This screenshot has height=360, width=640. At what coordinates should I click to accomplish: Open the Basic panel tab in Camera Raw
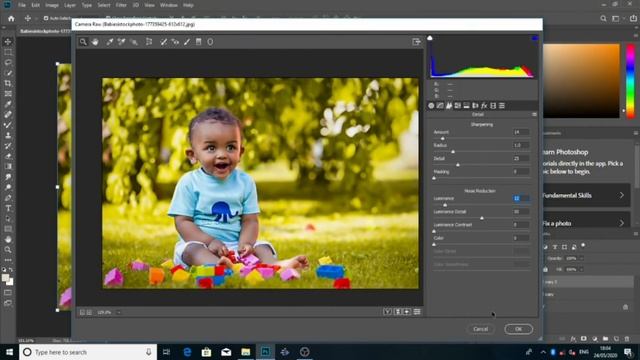[x=431, y=106]
